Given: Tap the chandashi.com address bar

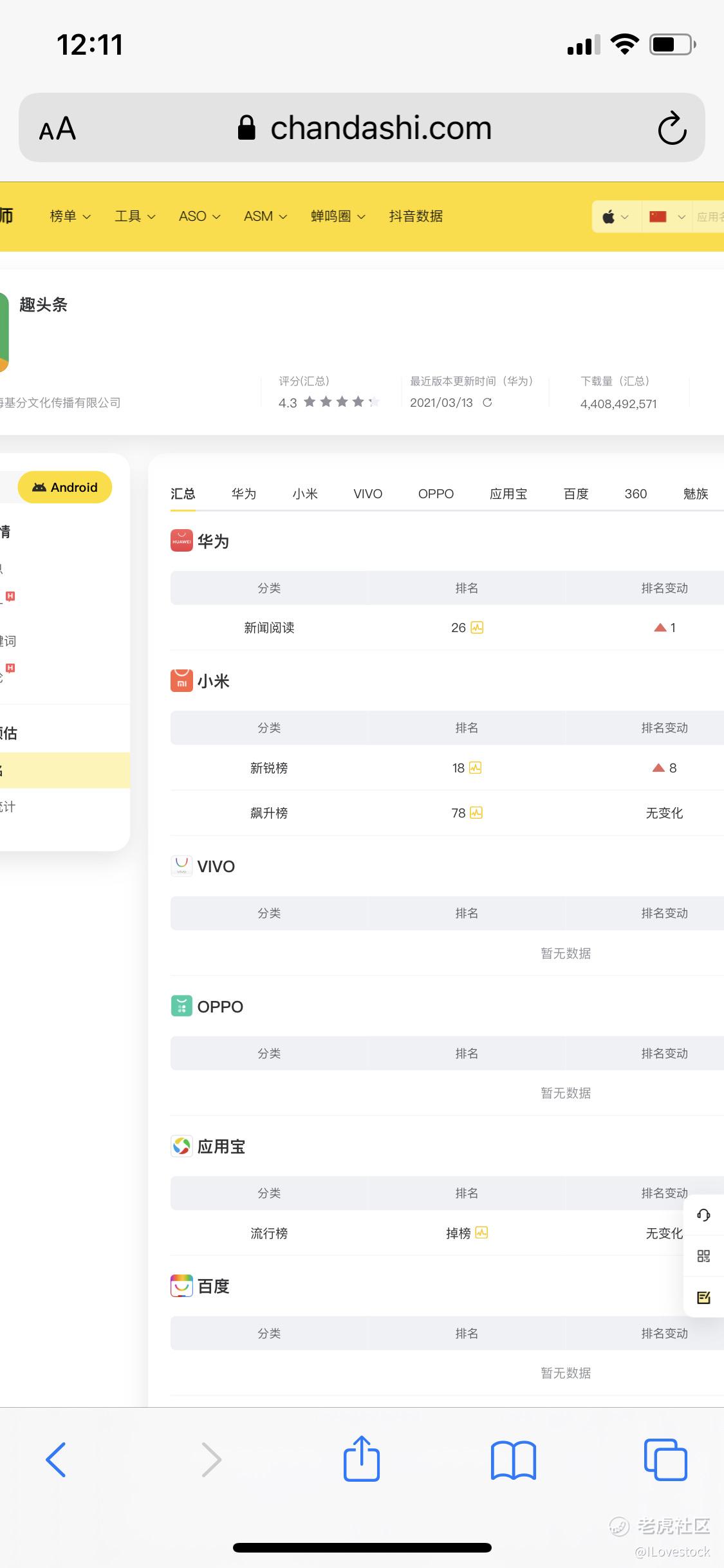Looking at the screenshot, I should pos(362,127).
